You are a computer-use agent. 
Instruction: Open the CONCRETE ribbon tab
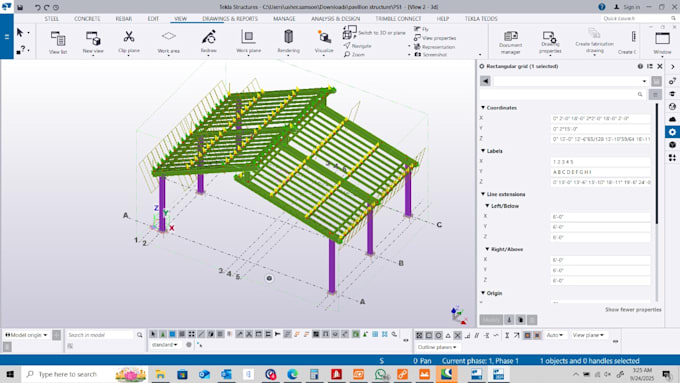coord(87,19)
